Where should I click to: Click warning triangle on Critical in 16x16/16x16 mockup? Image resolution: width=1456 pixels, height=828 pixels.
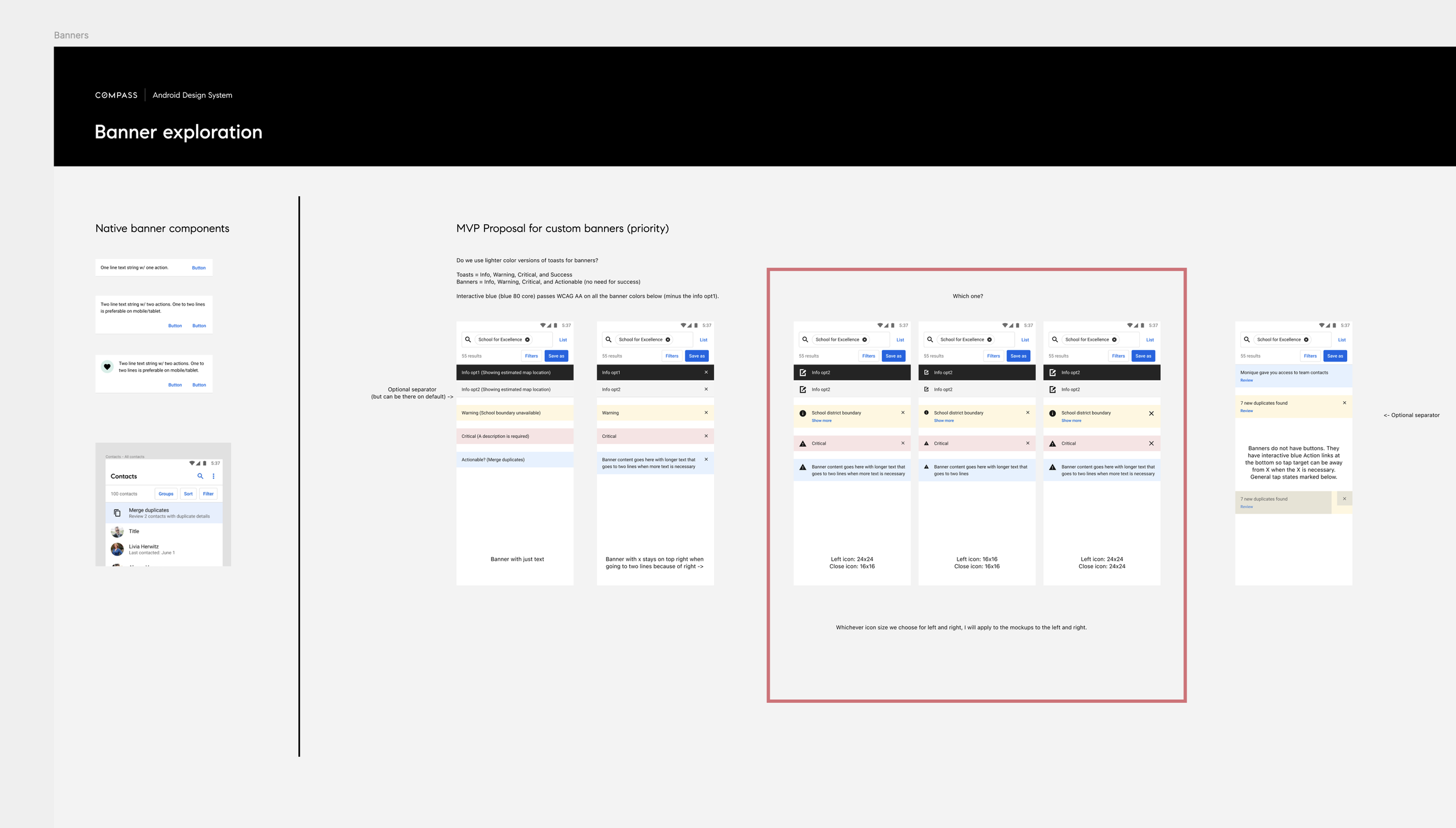click(927, 443)
